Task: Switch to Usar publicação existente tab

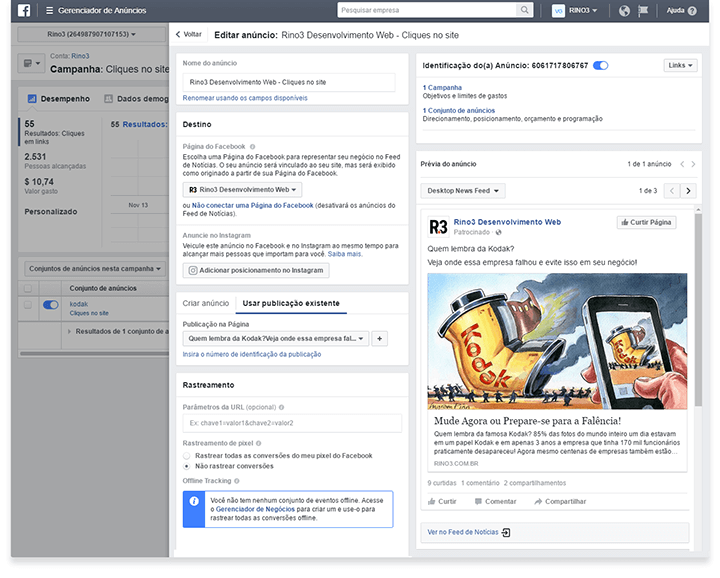Action: point(291,303)
